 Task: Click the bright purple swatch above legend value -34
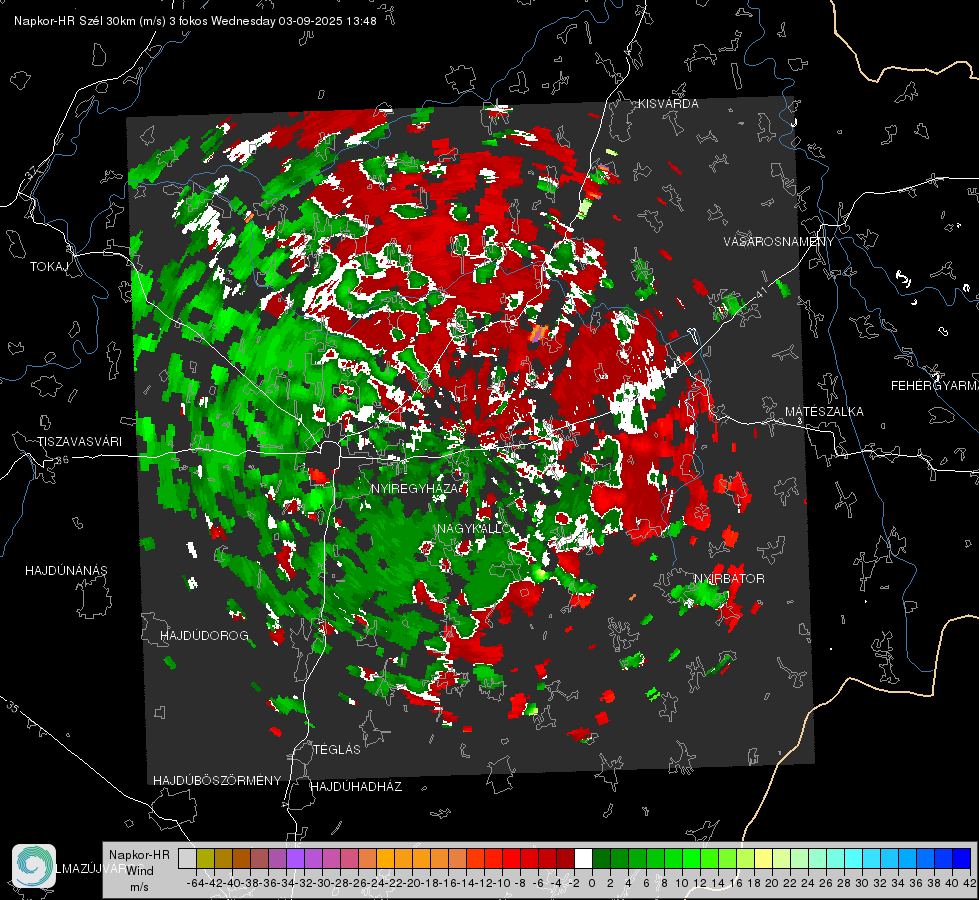pos(295,858)
